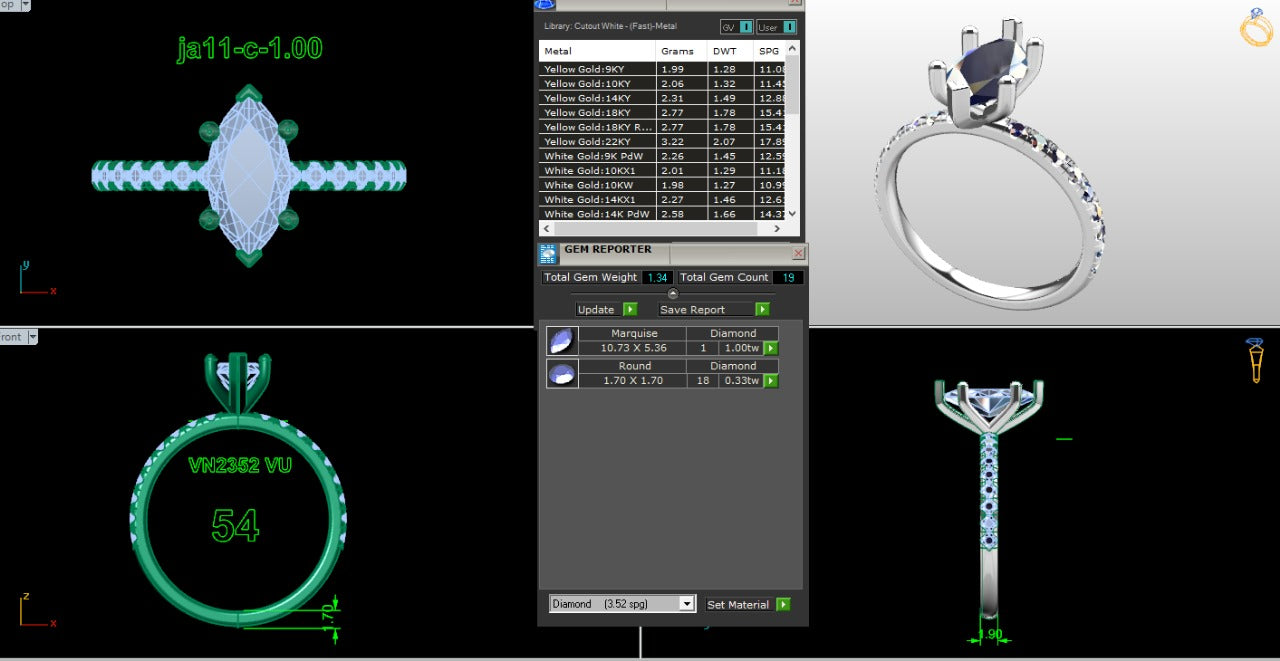Open the Top viewport dropdown arrow
The image size is (1280, 661).
(x=24, y=5)
